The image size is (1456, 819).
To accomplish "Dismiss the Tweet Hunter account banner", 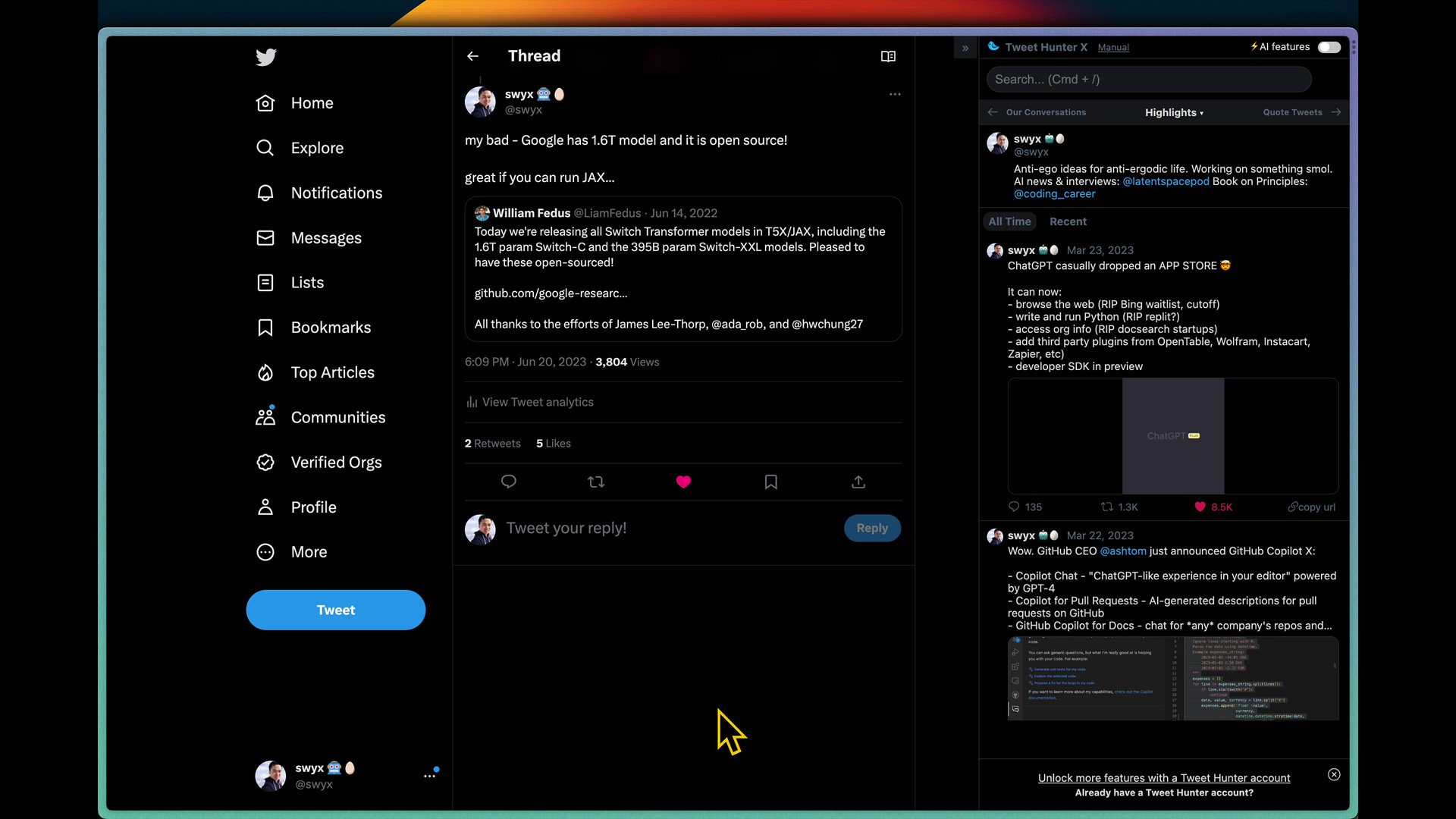I will (x=1334, y=774).
